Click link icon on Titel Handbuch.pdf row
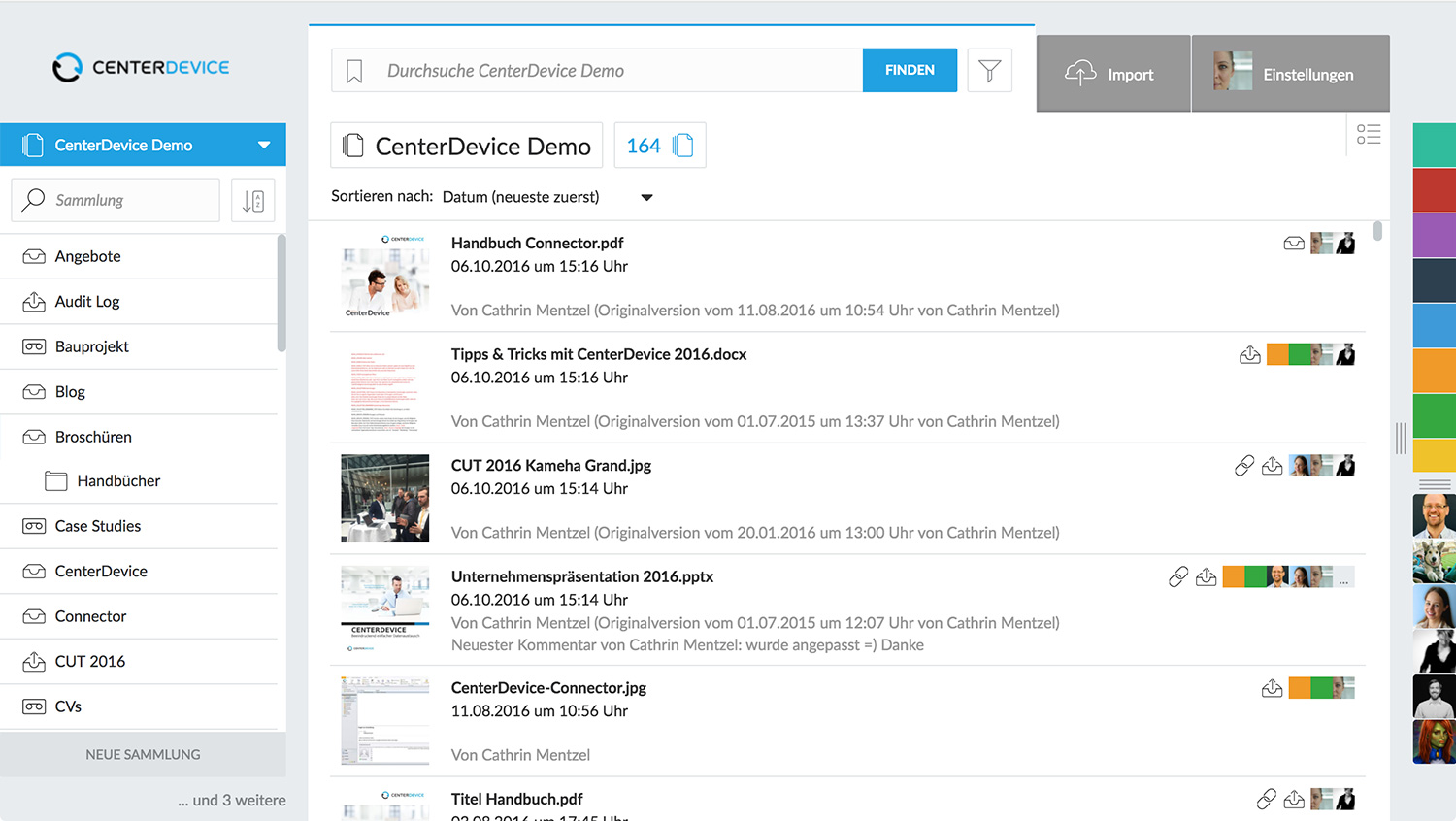This screenshot has width=1456, height=821. [1267, 799]
